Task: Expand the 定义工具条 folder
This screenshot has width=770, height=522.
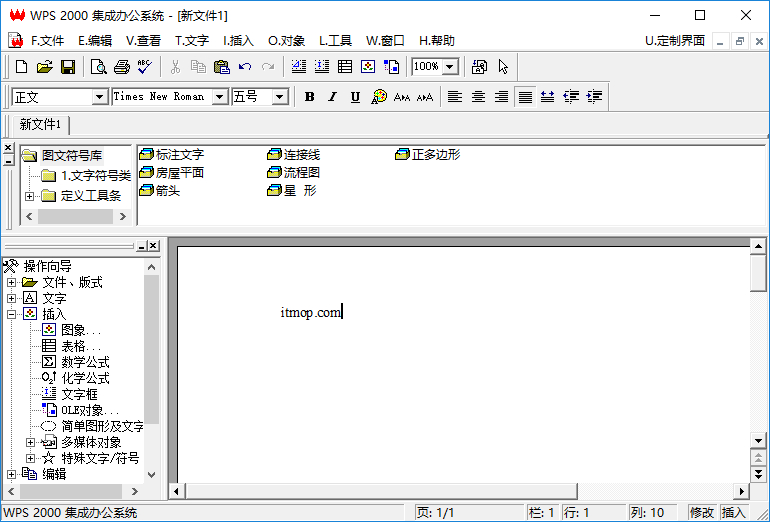Action: 29,196
